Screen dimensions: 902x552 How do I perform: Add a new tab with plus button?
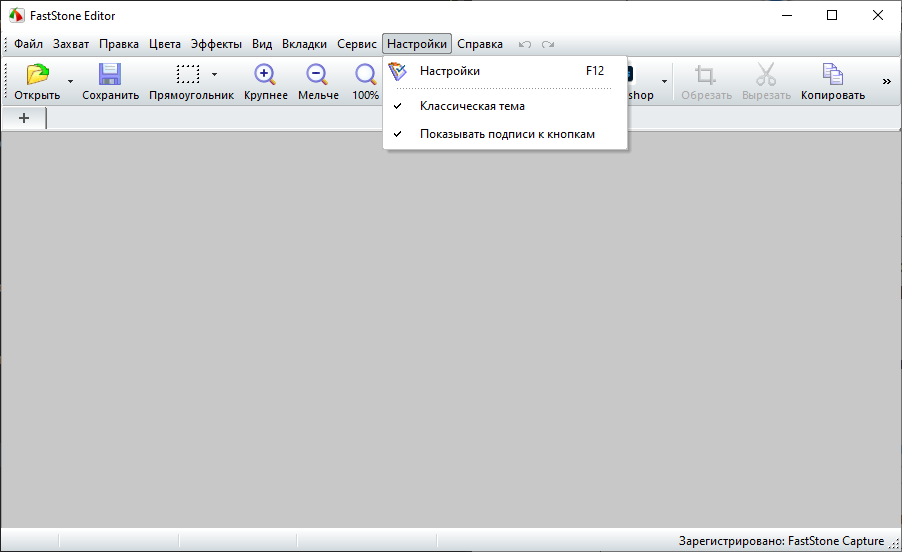[x=24, y=119]
